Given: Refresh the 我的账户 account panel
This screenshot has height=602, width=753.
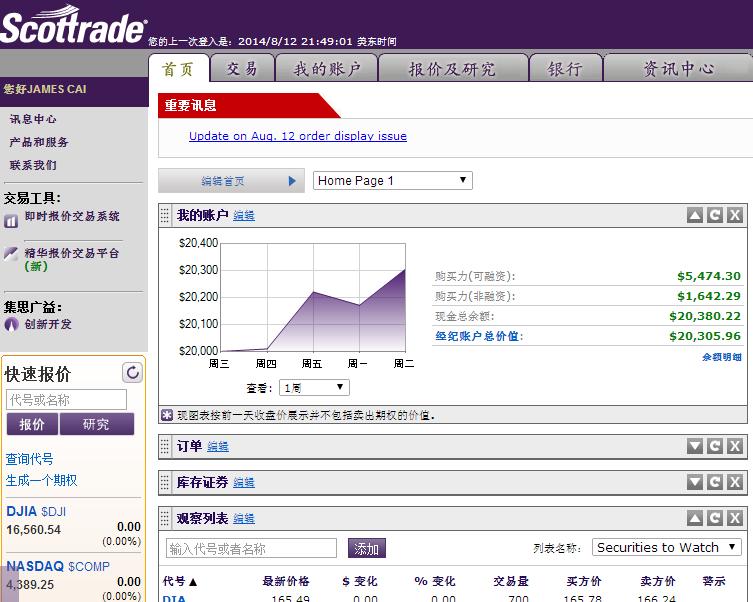Looking at the screenshot, I should [x=715, y=215].
